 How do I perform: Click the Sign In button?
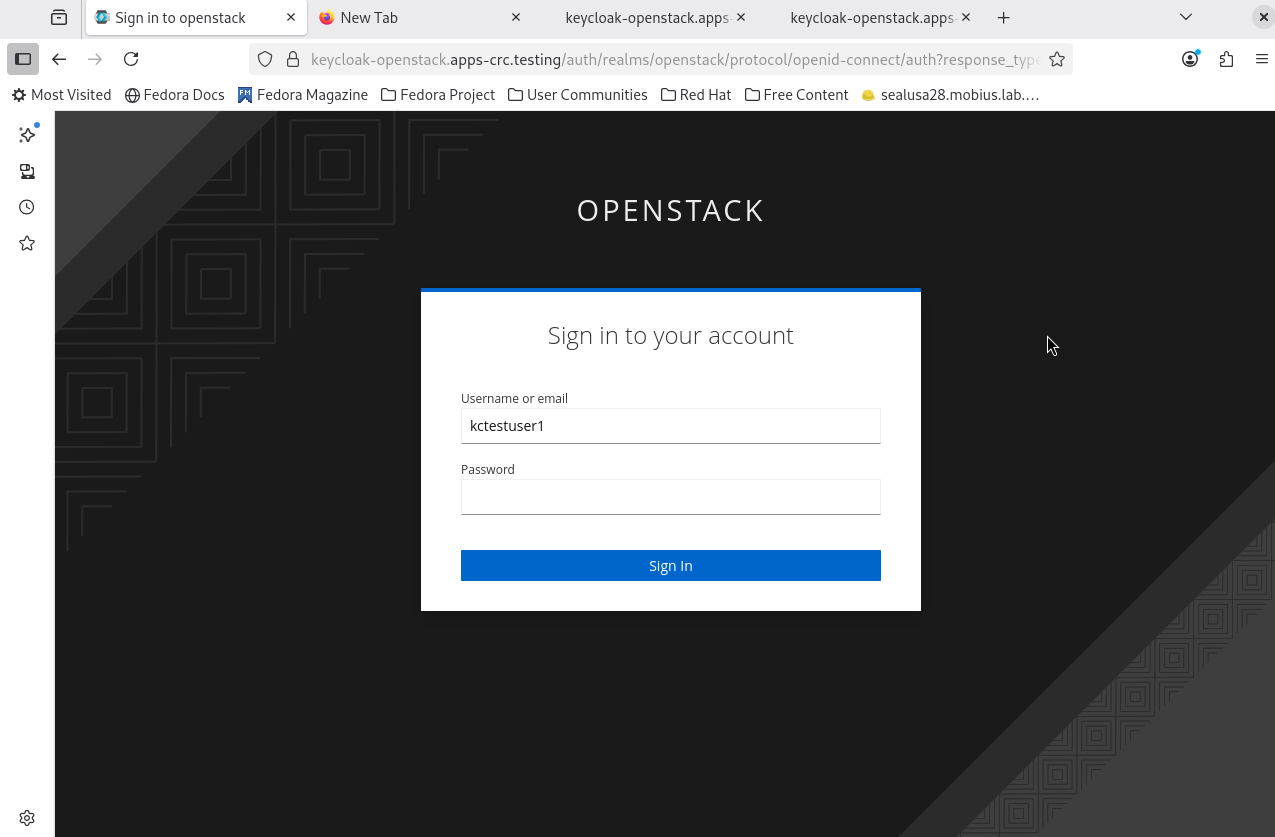click(670, 565)
